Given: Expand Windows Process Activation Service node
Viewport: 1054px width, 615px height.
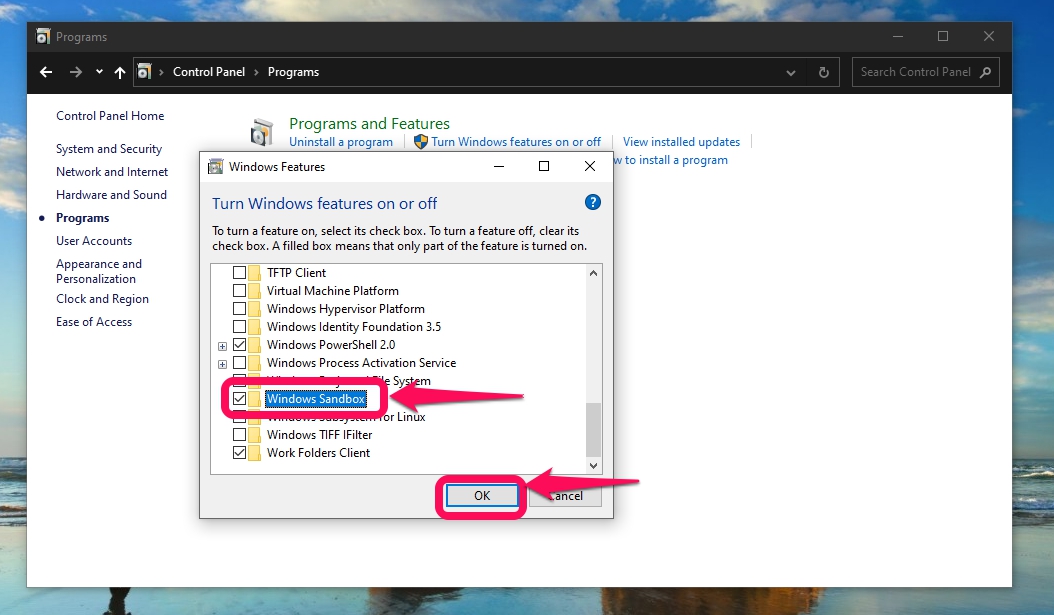Looking at the screenshot, I should click(x=222, y=364).
